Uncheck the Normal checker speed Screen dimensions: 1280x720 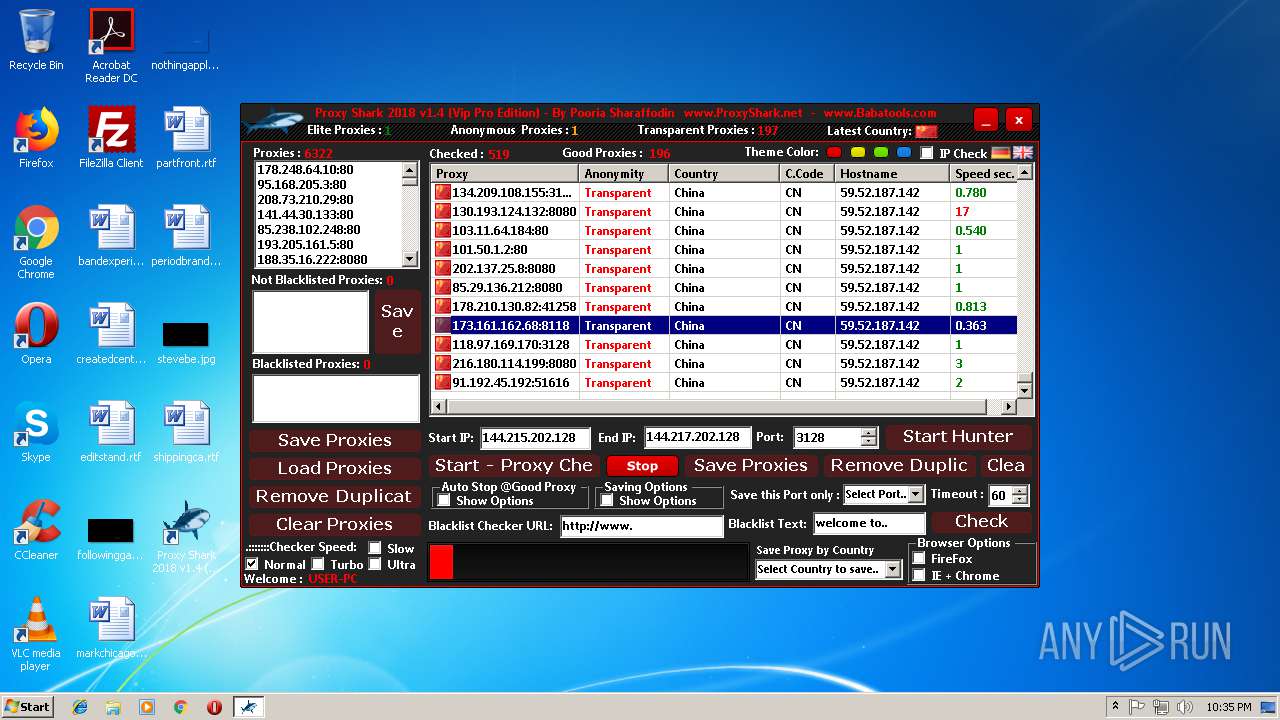(x=252, y=564)
